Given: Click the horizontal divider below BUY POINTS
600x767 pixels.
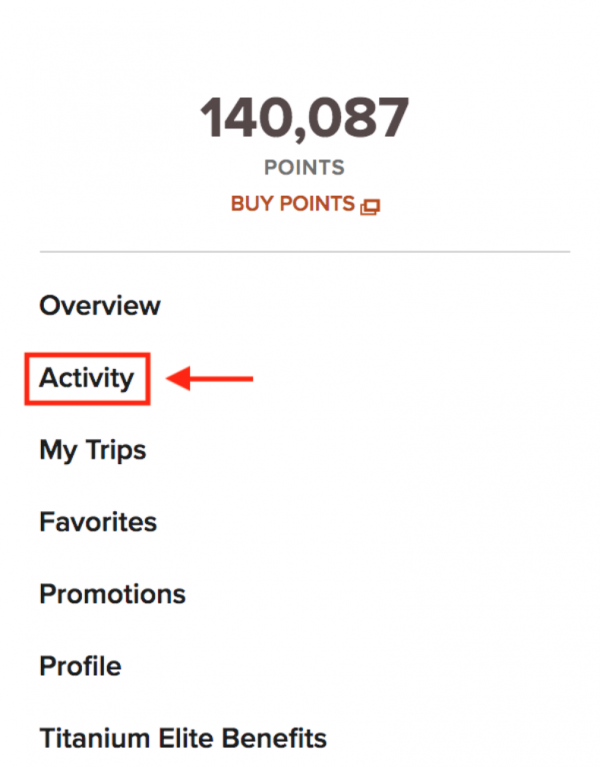Looking at the screenshot, I should pos(305,251).
